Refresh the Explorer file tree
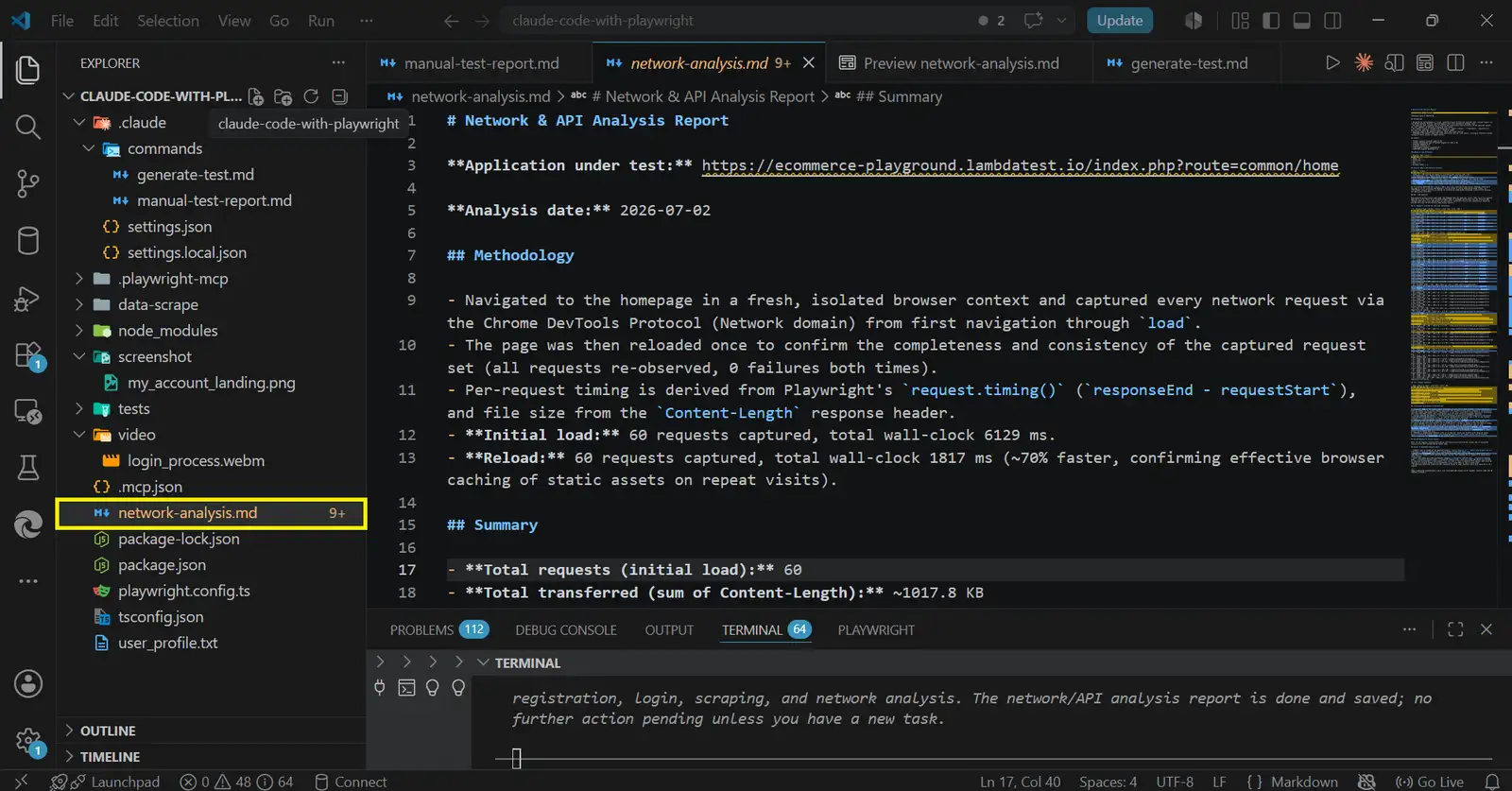Screen dimensions: 1512x791 tap(311, 96)
